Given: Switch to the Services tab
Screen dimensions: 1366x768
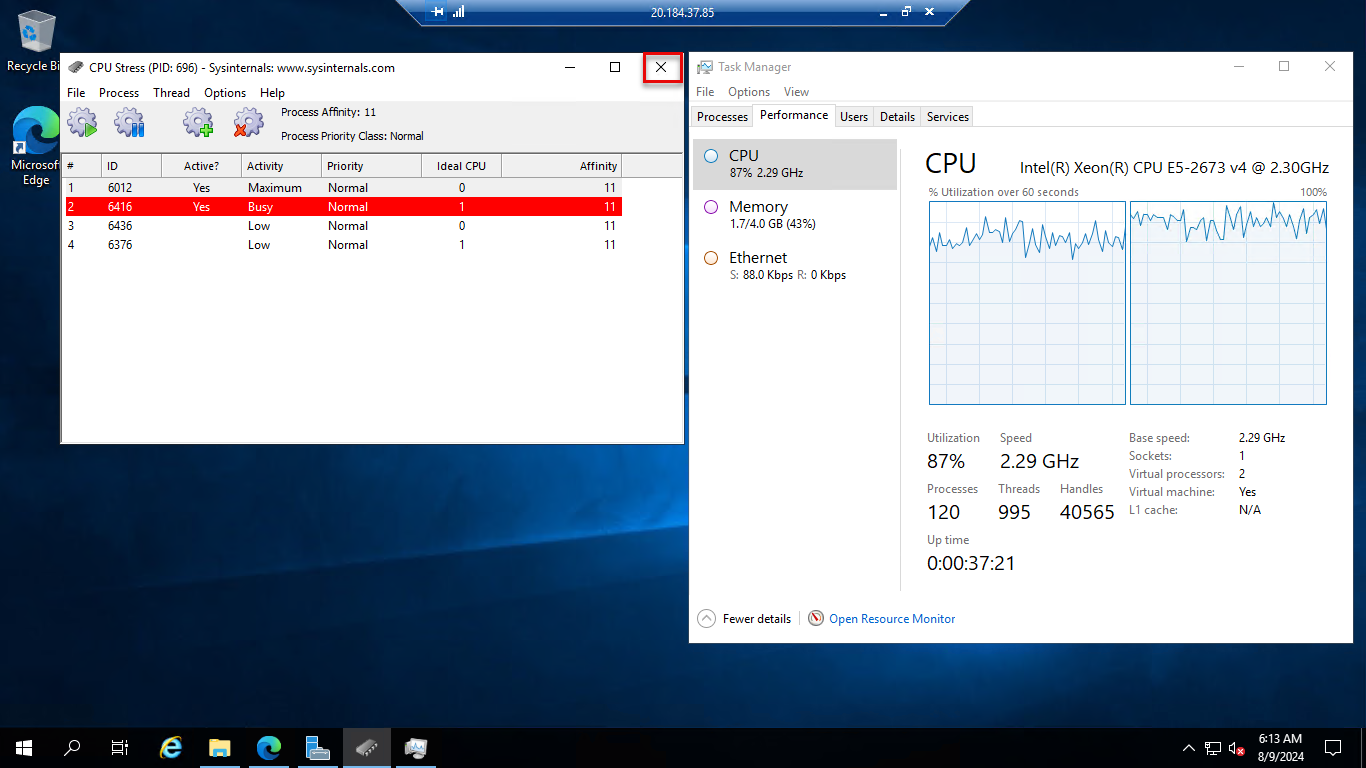Looking at the screenshot, I should [948, 117].
